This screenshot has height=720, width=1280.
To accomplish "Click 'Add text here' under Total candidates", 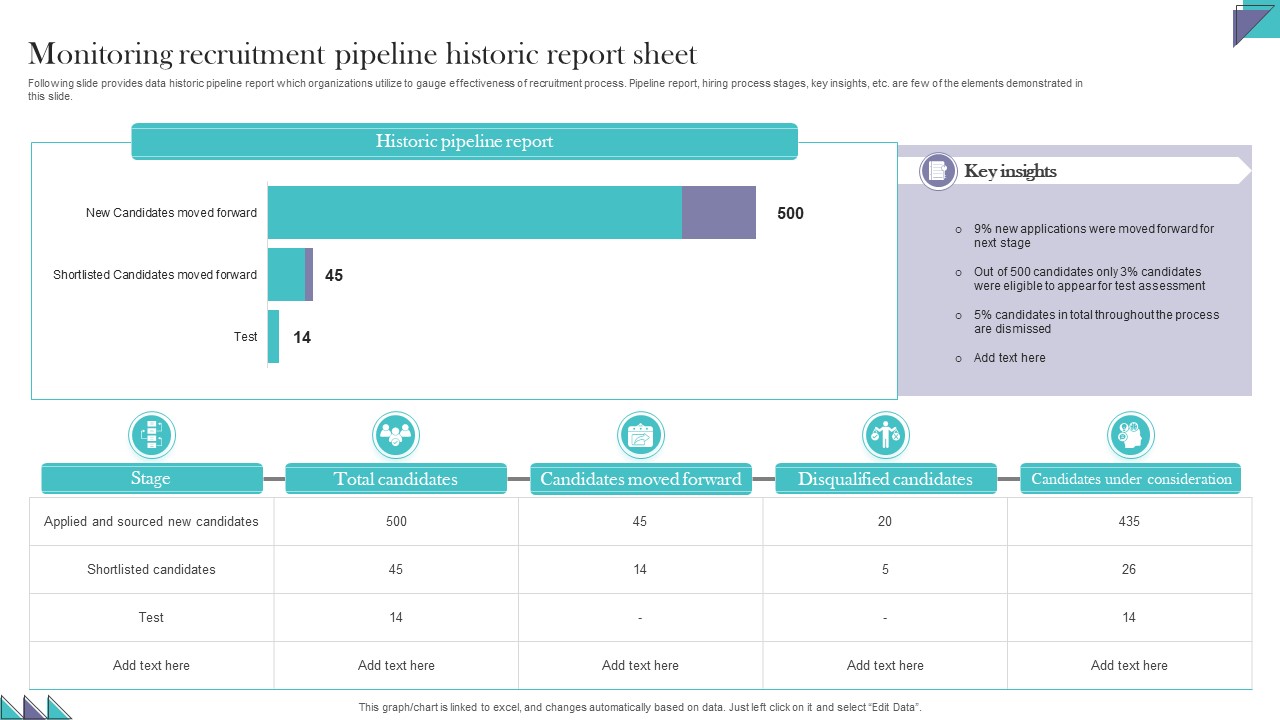I will click(x=396, y=666).
